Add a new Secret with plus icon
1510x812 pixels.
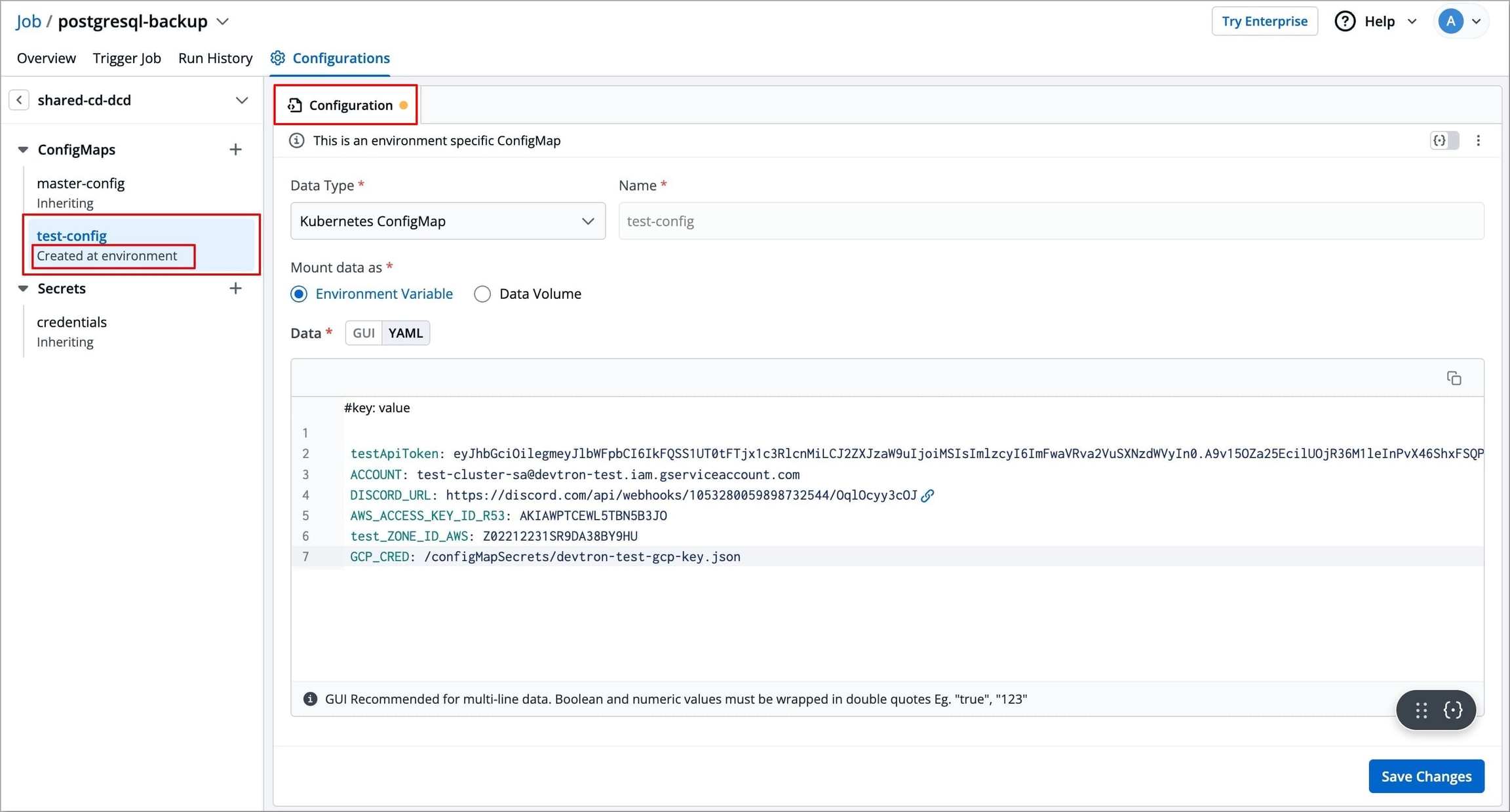pyautogui.click(x=235, y=288)
